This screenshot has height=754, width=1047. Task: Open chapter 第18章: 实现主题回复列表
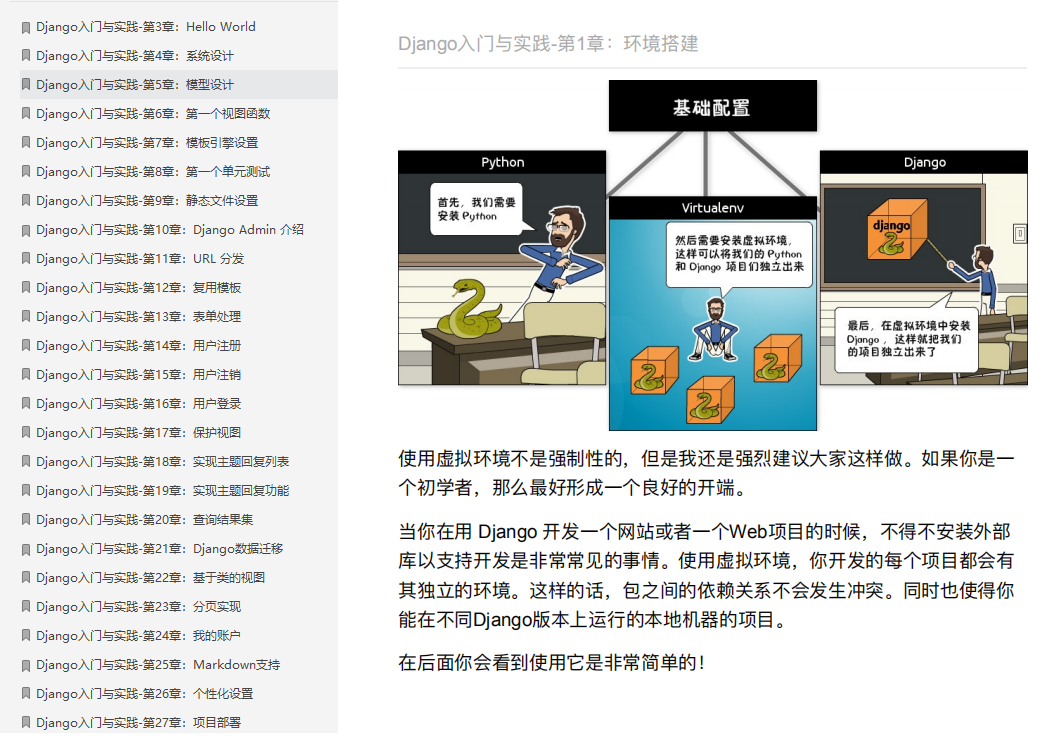click(162, 462)
